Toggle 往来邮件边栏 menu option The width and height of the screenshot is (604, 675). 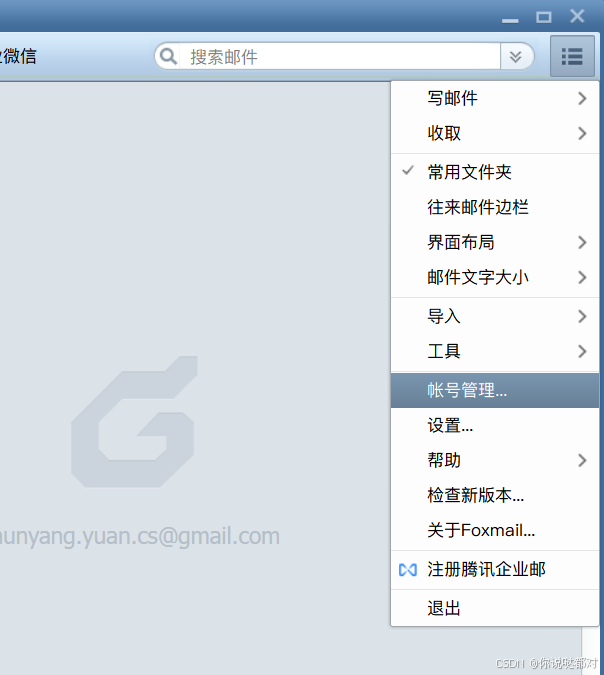tap(495, 207)
